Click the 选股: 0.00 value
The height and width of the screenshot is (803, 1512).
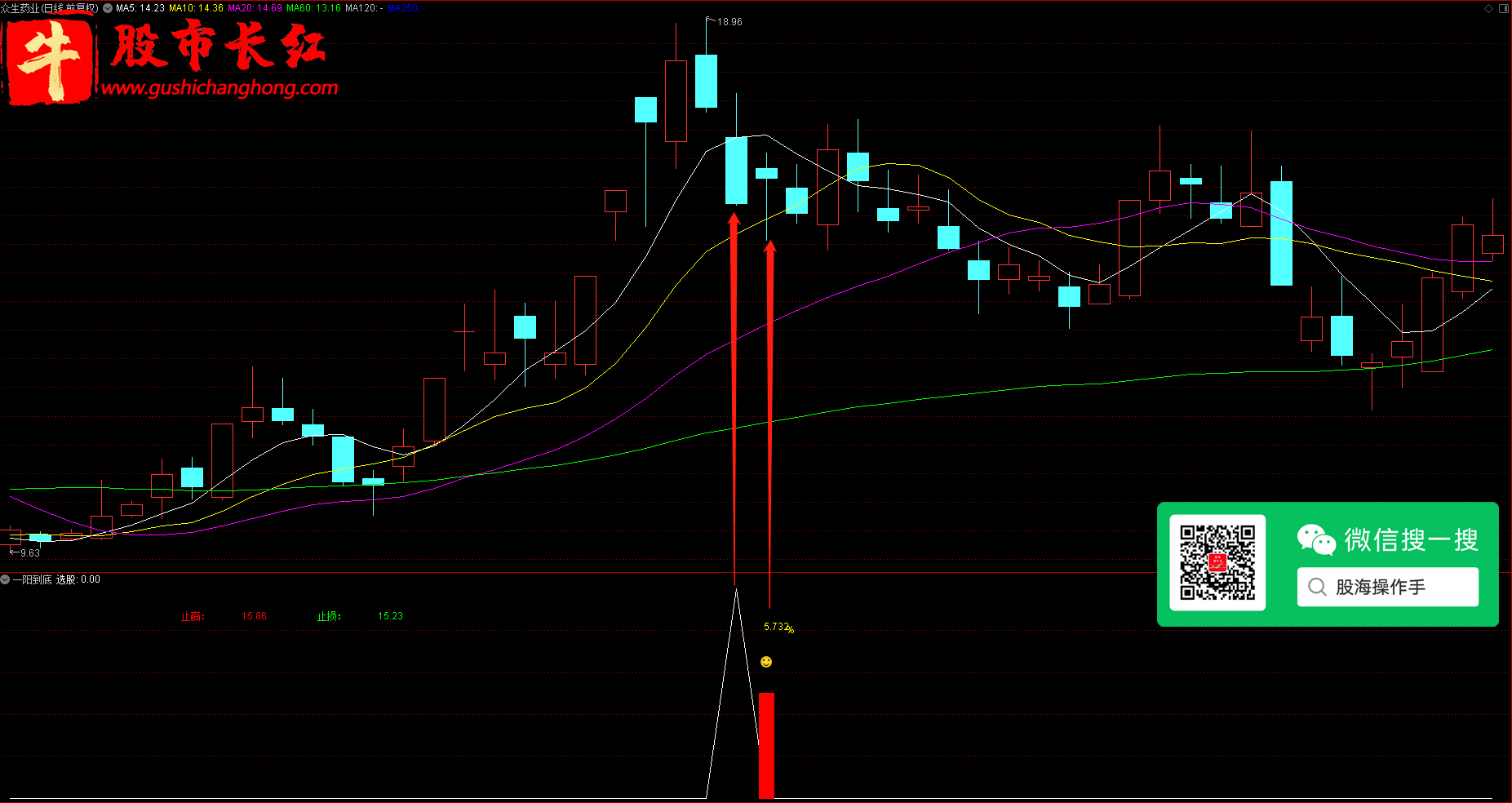click(x=78, y=579)
